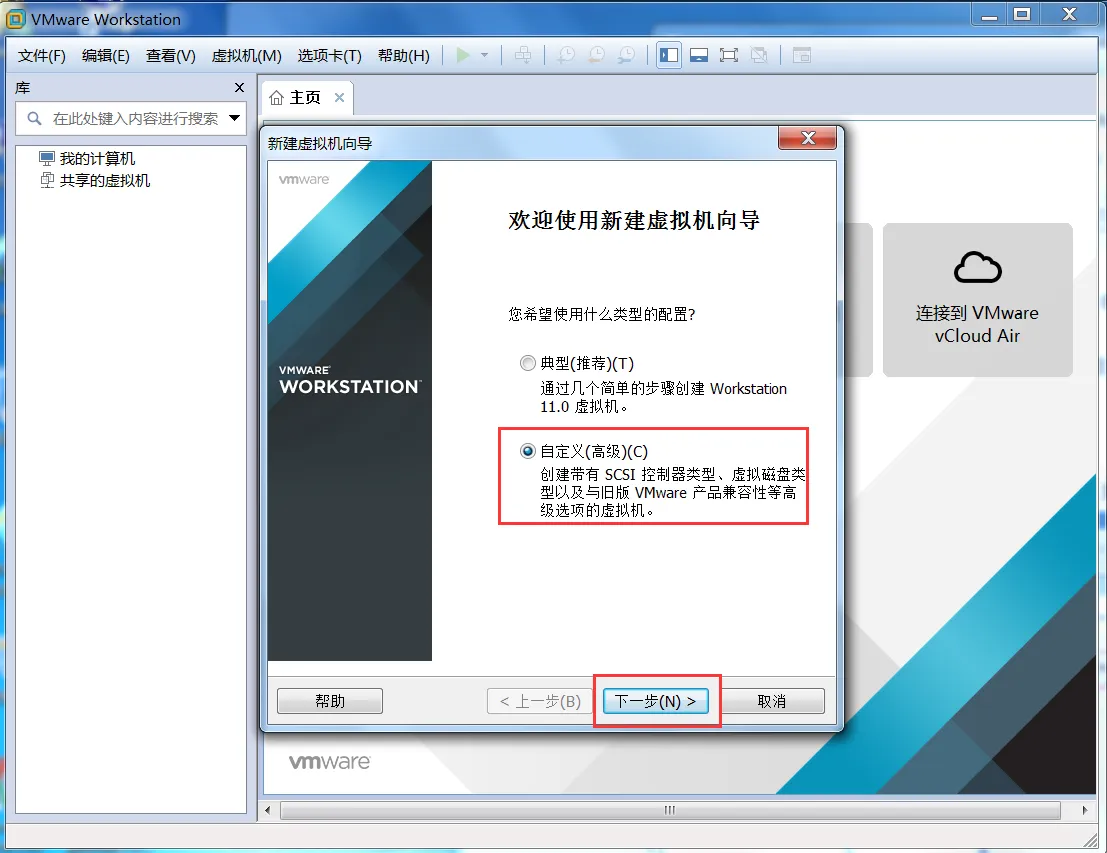1107x853 pixels.
Task: Click the scrollbar left arrow
Action: pyautogui.click(x=268, y=810)
